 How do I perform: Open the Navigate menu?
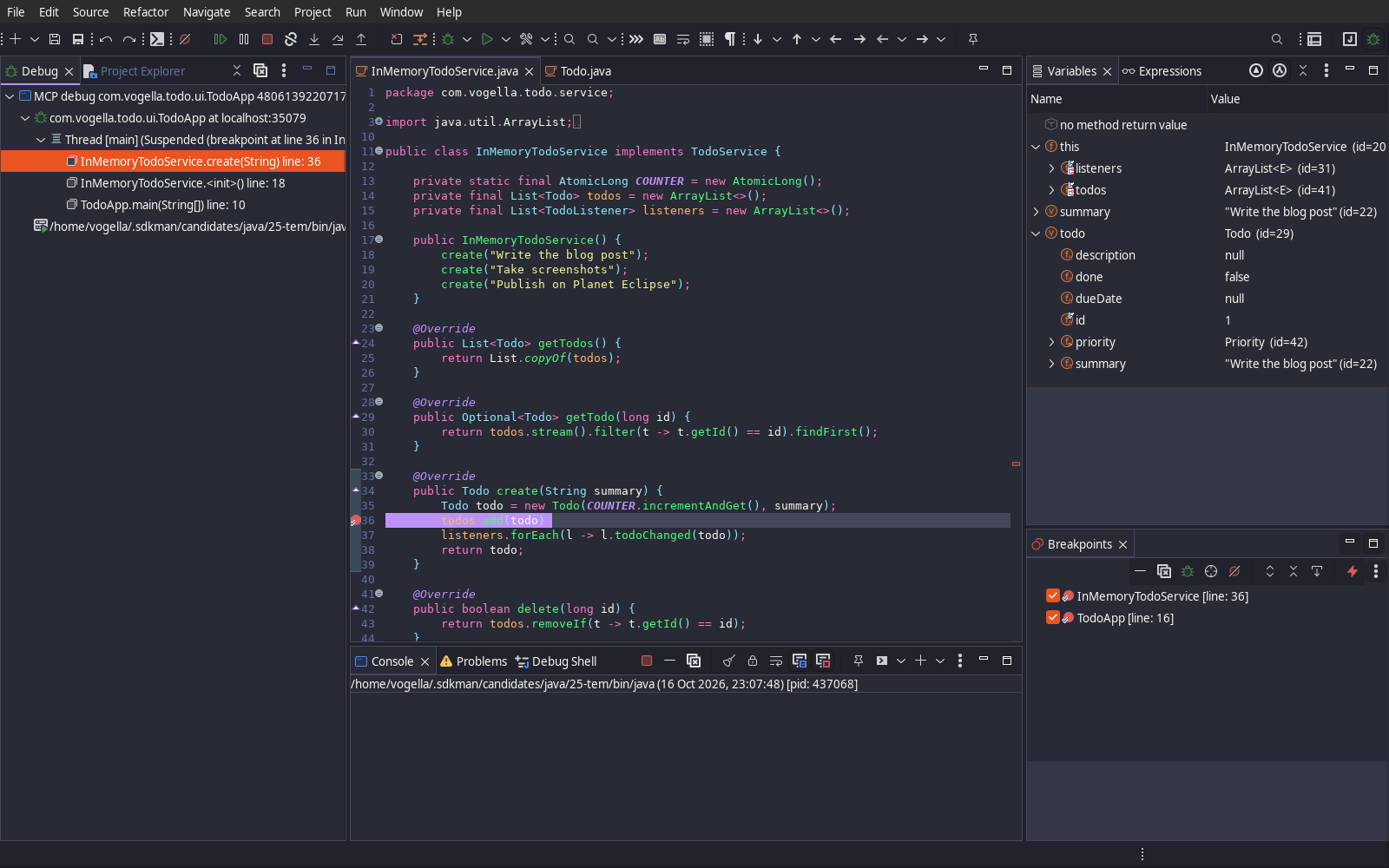pyautogui.click(x=207, y=12)
